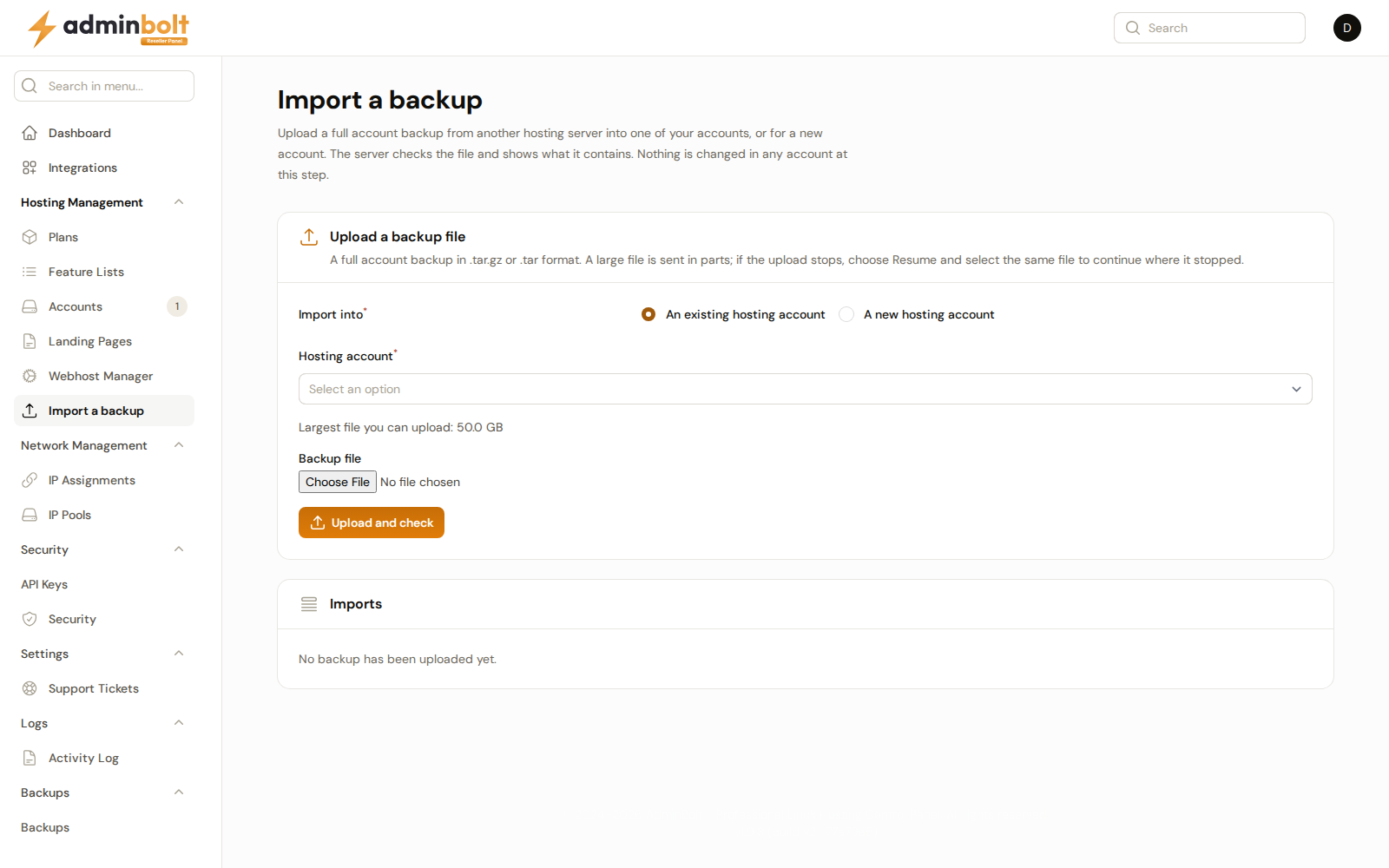Click the Security shield icon
The image size is (1389, 868).
(30, 619)
